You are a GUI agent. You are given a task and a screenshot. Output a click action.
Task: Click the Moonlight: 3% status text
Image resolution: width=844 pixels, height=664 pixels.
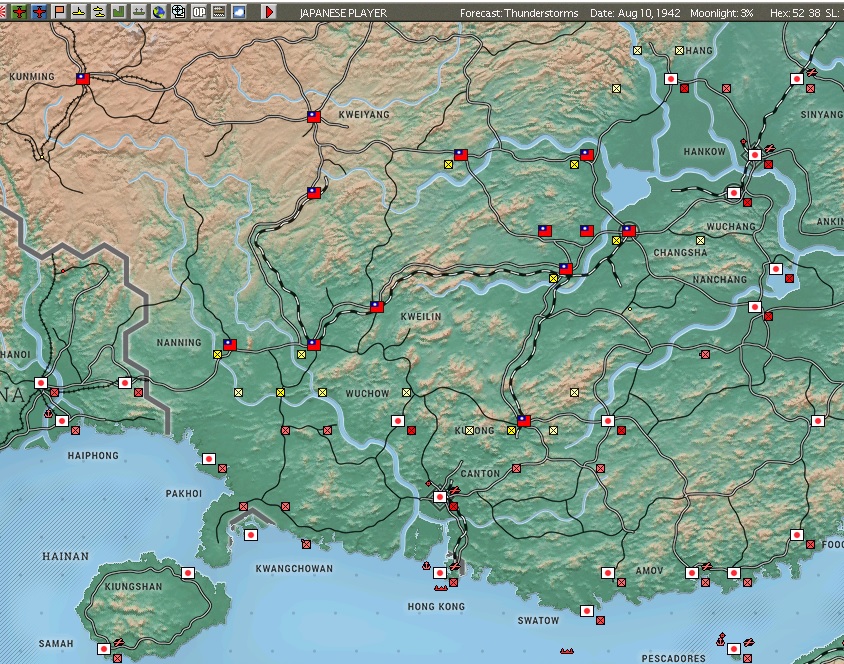(721, 13)
